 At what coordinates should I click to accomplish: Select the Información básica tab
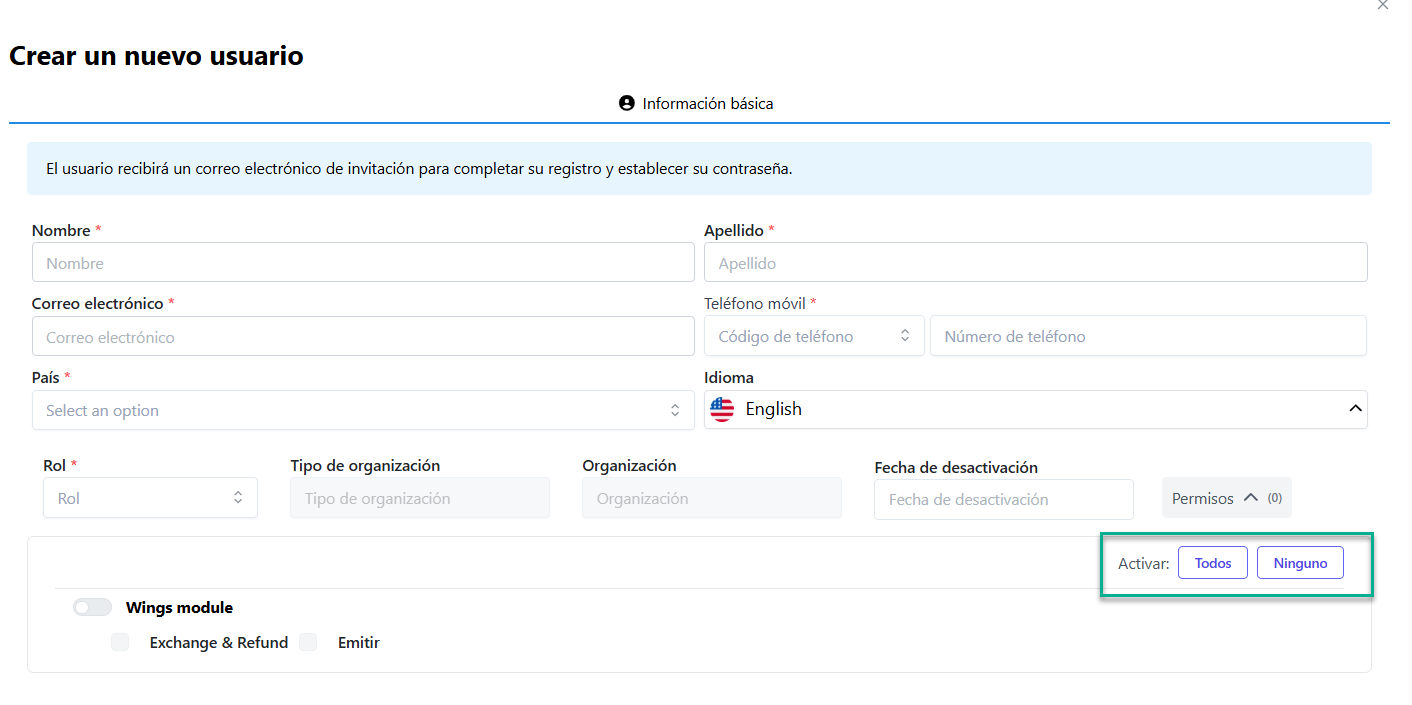697,103
